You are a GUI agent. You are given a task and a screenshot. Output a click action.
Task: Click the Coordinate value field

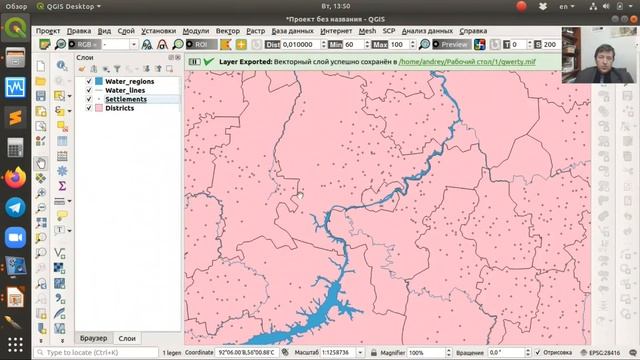(x=247, y=352)
